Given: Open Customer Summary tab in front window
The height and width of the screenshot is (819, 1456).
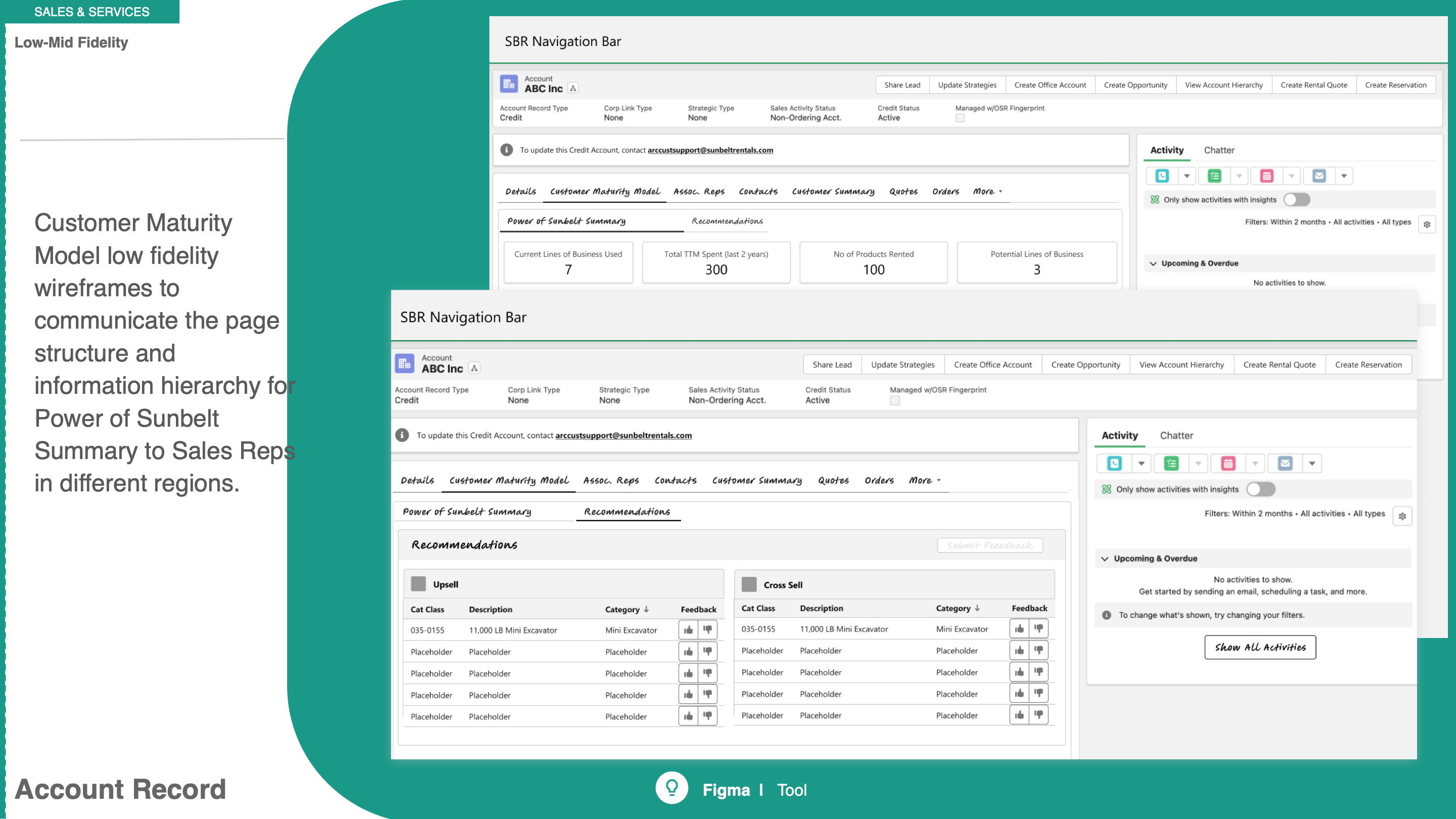Looking at the screenshot, I should [757, 480].
